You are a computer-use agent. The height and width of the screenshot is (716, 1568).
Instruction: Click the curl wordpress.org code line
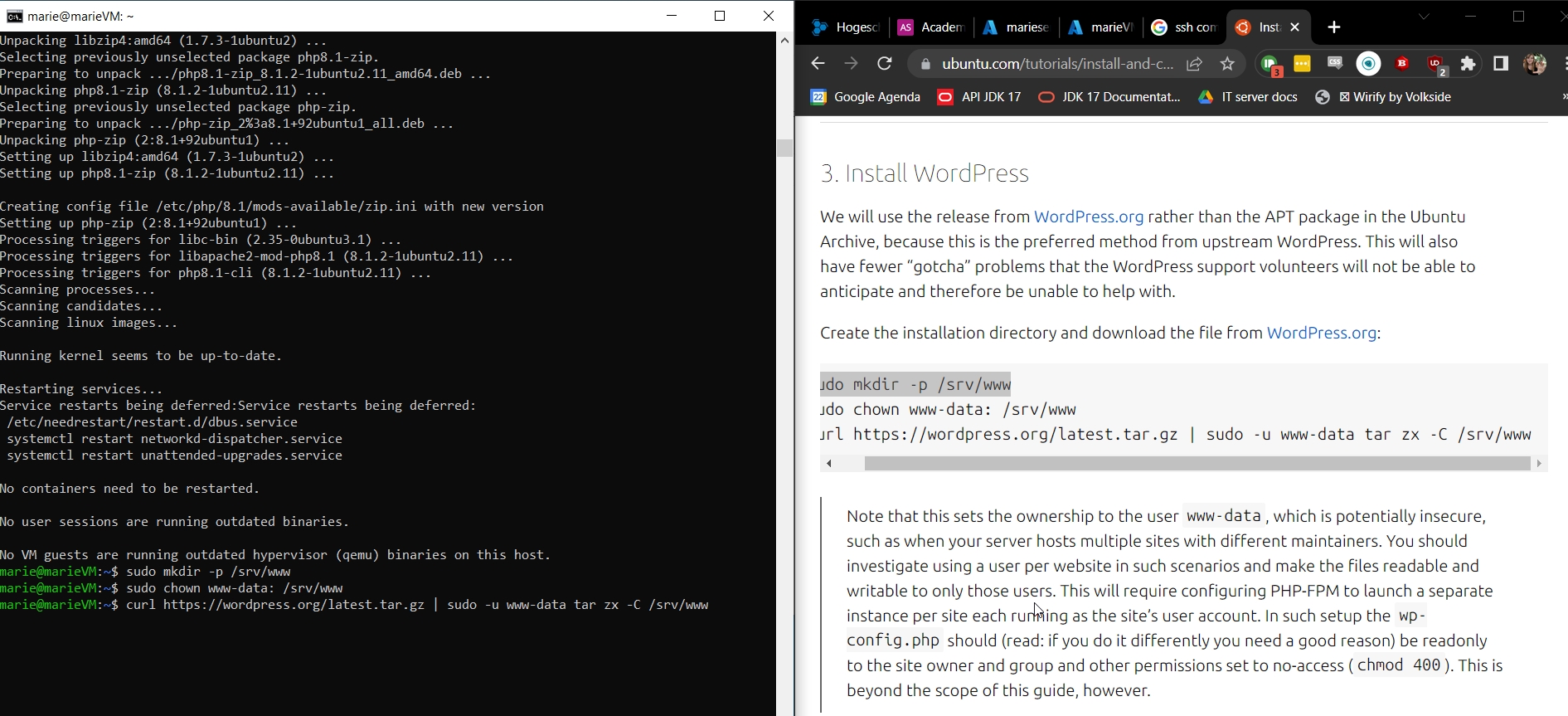point(1176,434)
